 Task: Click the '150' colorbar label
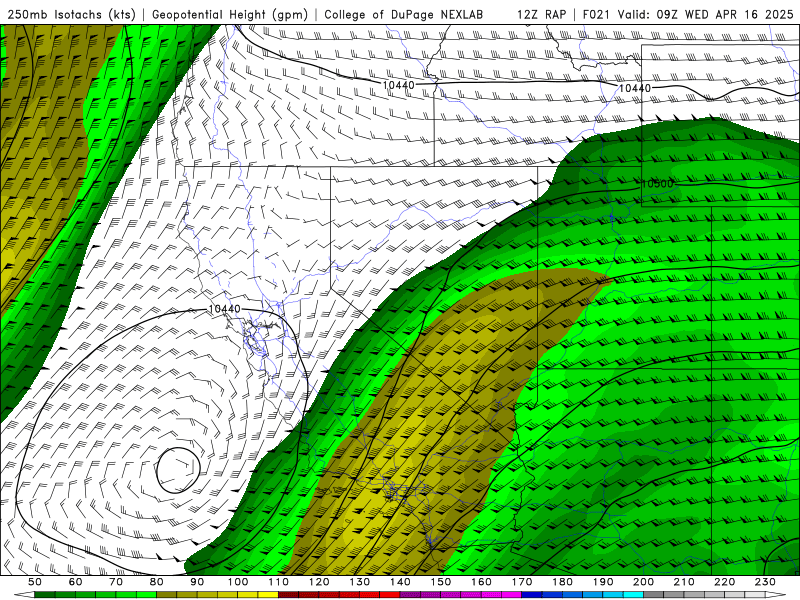440,582
